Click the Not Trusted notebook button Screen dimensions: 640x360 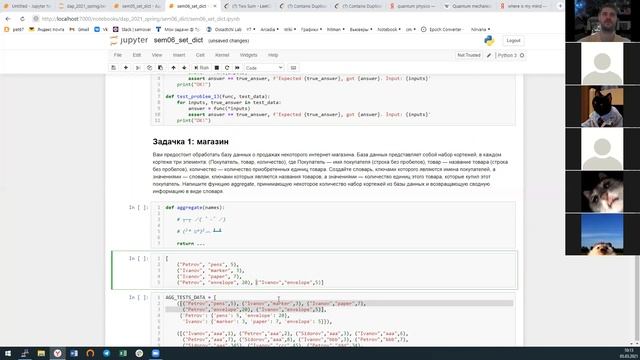click(x=469, y=55)
